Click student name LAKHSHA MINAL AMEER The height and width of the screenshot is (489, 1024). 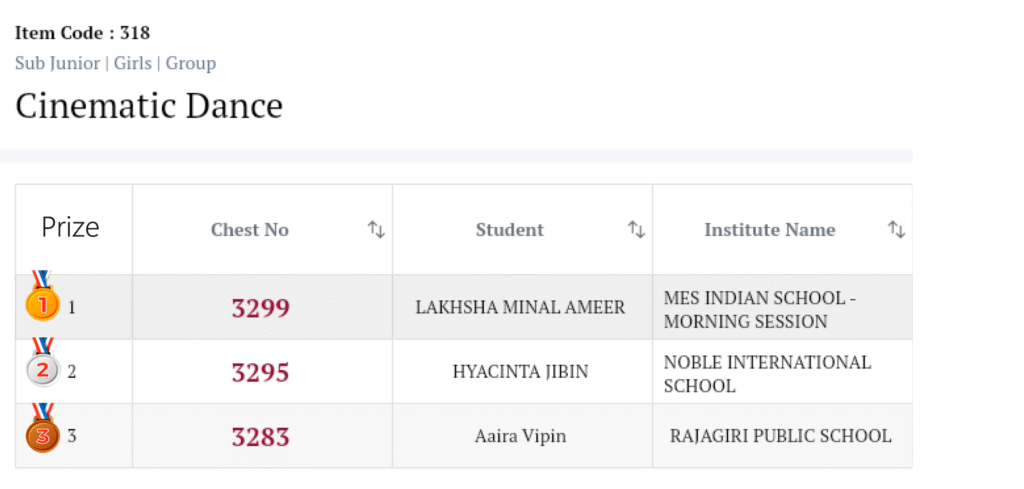coord(520,308)
